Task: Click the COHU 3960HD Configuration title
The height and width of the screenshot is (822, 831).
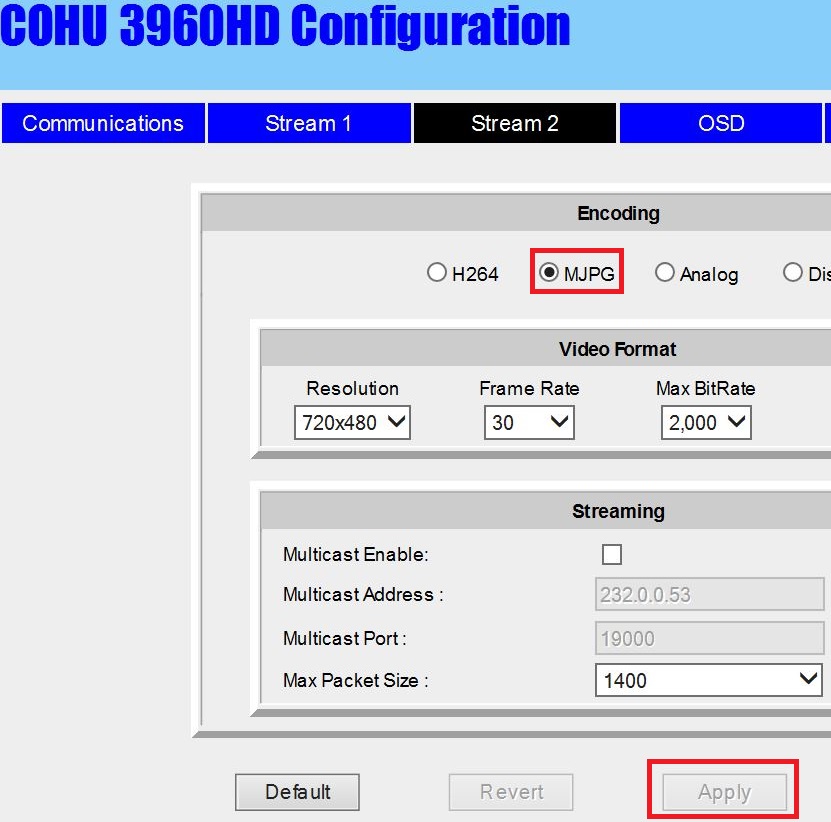Action: (285, 25)
